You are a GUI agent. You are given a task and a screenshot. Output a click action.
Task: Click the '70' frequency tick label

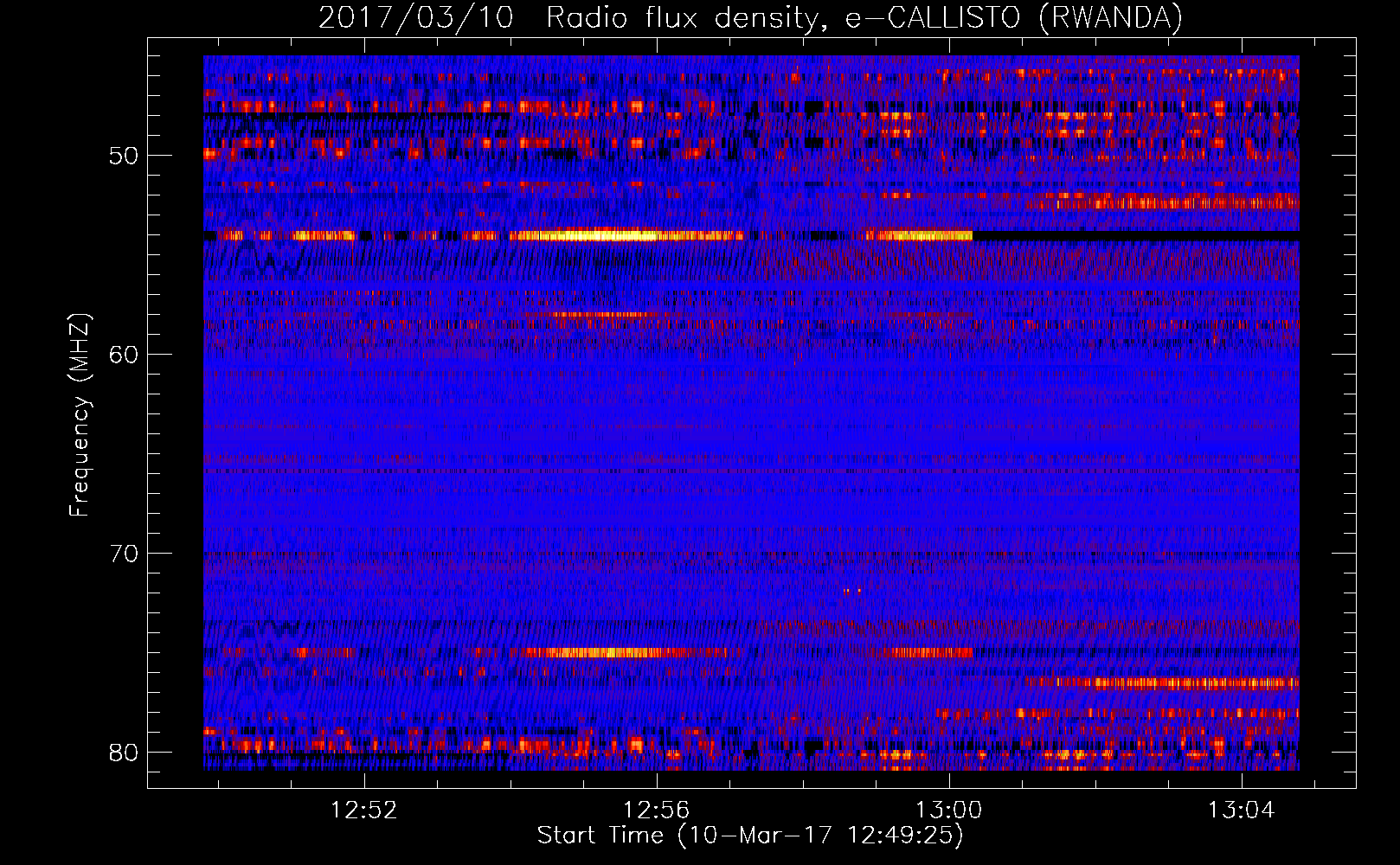(125, 553)
